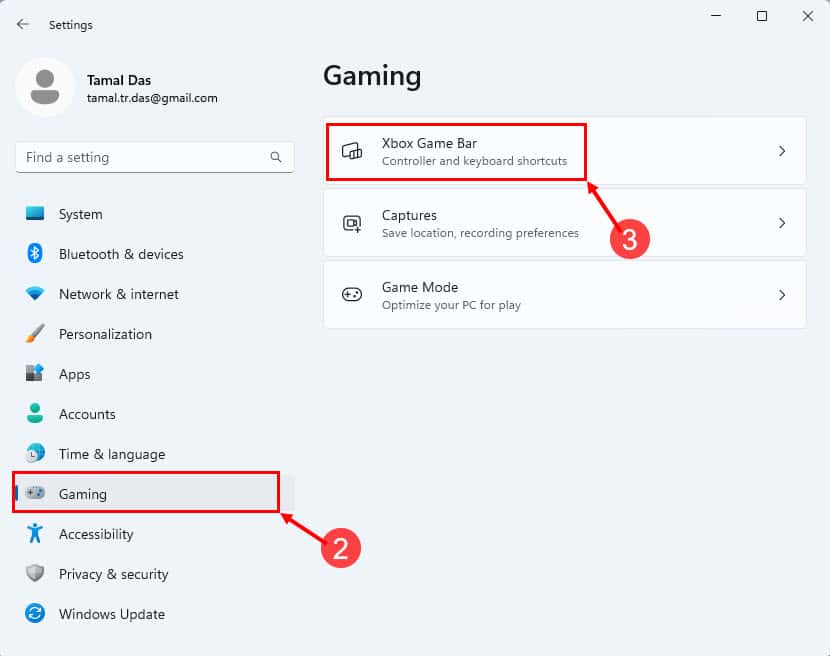Click the back arrow in the title bar
The height and width of the screenshot is (656, 830).
[22, 24]
